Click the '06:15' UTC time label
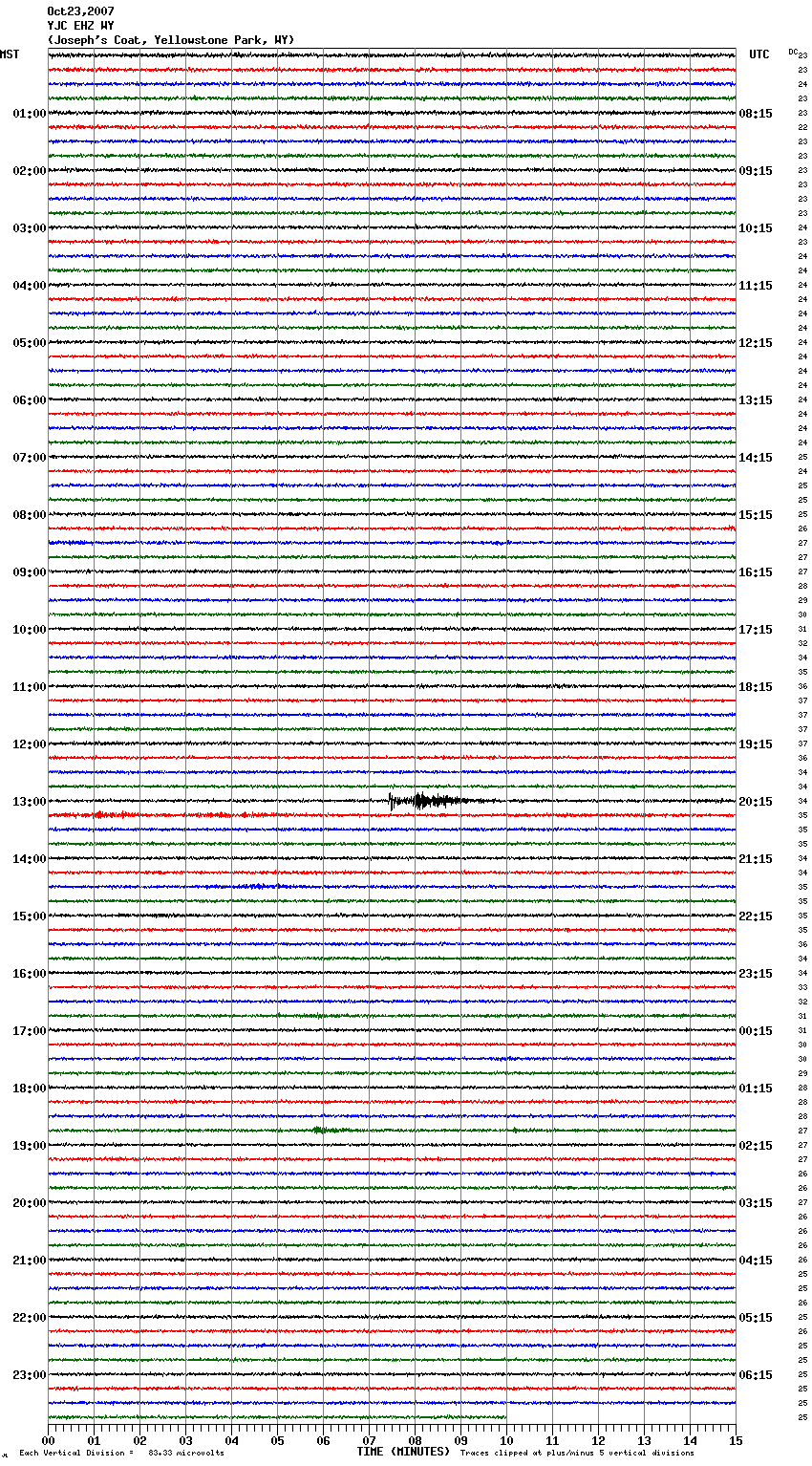Screen dimensions: 812x1466 point(756,1375)
